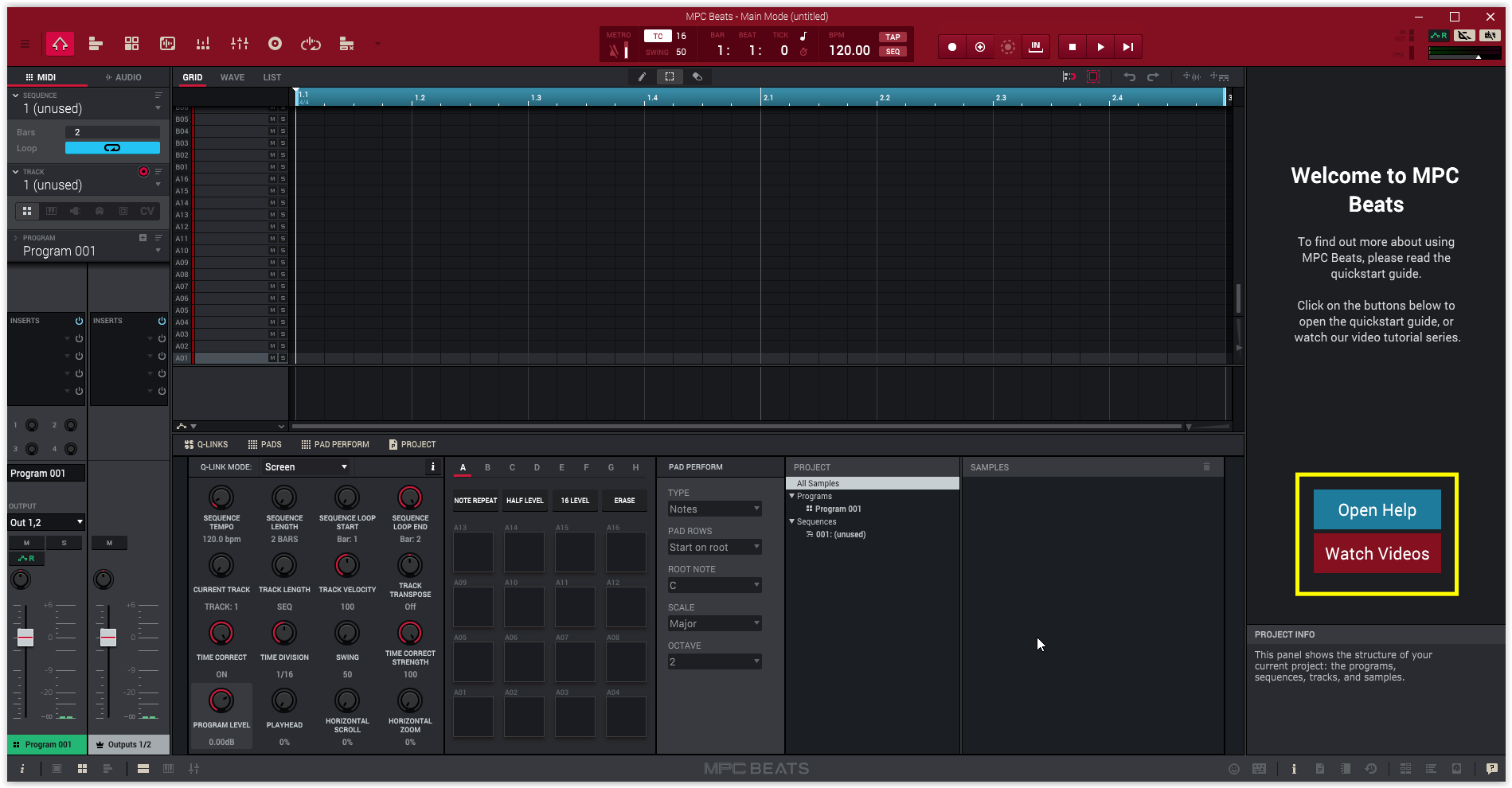The height and width of the screenshot is (788, 1512).
Task: Solo the Program 001 mixer channel
Action: (x=64, y=543)
